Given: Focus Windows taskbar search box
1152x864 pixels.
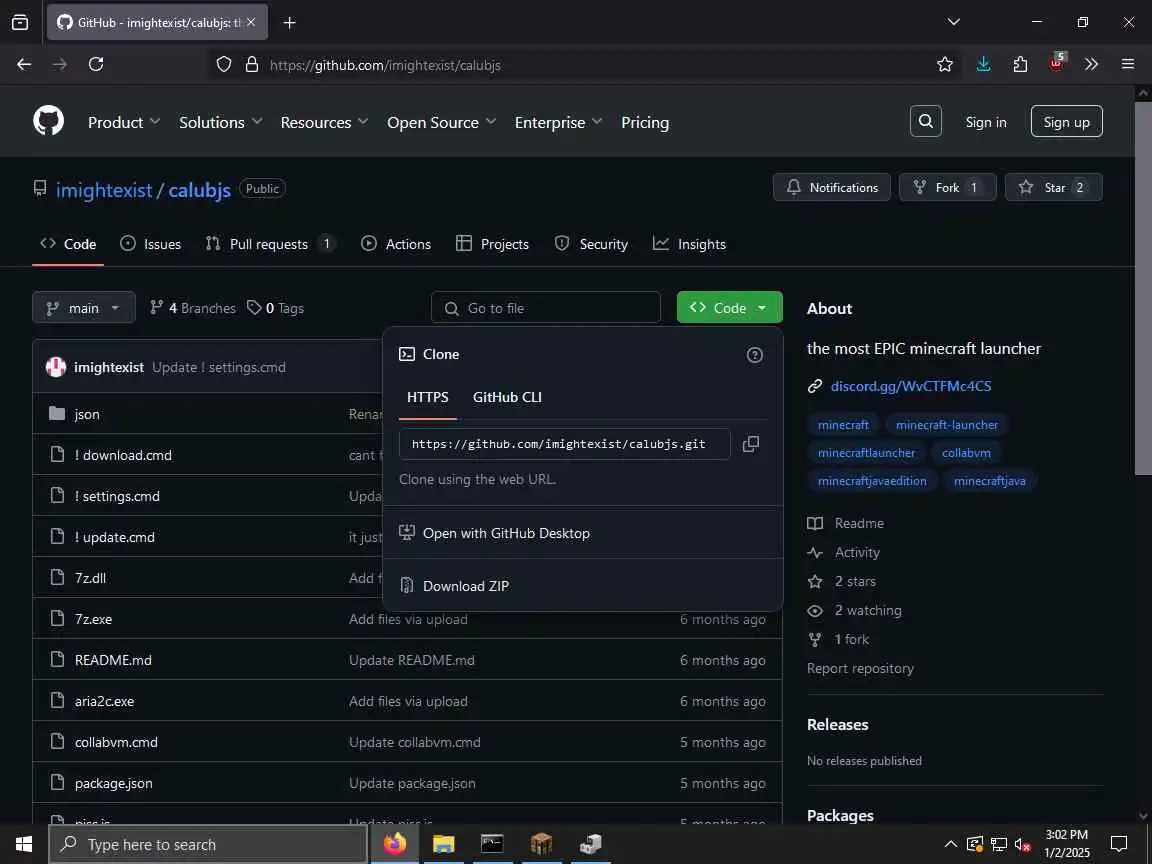Looking at the screenshot, I should point(208,844).
